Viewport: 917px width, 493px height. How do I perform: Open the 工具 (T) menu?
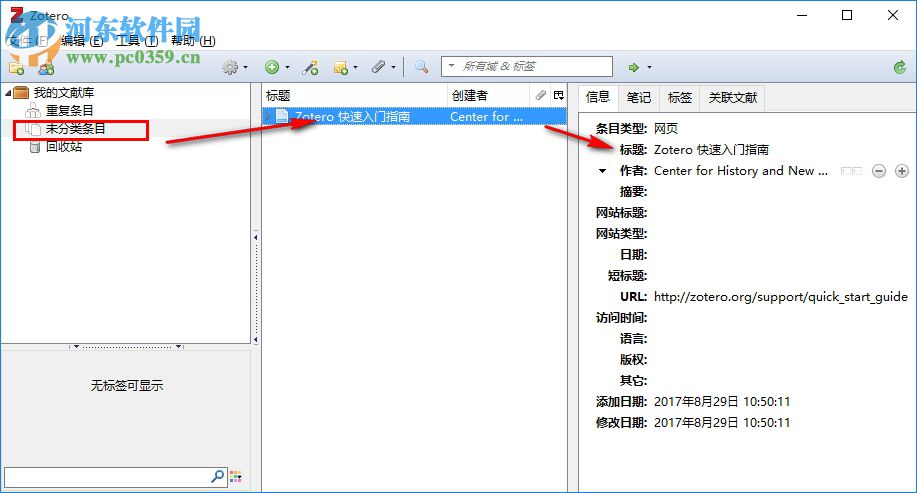tap(137, 41)
